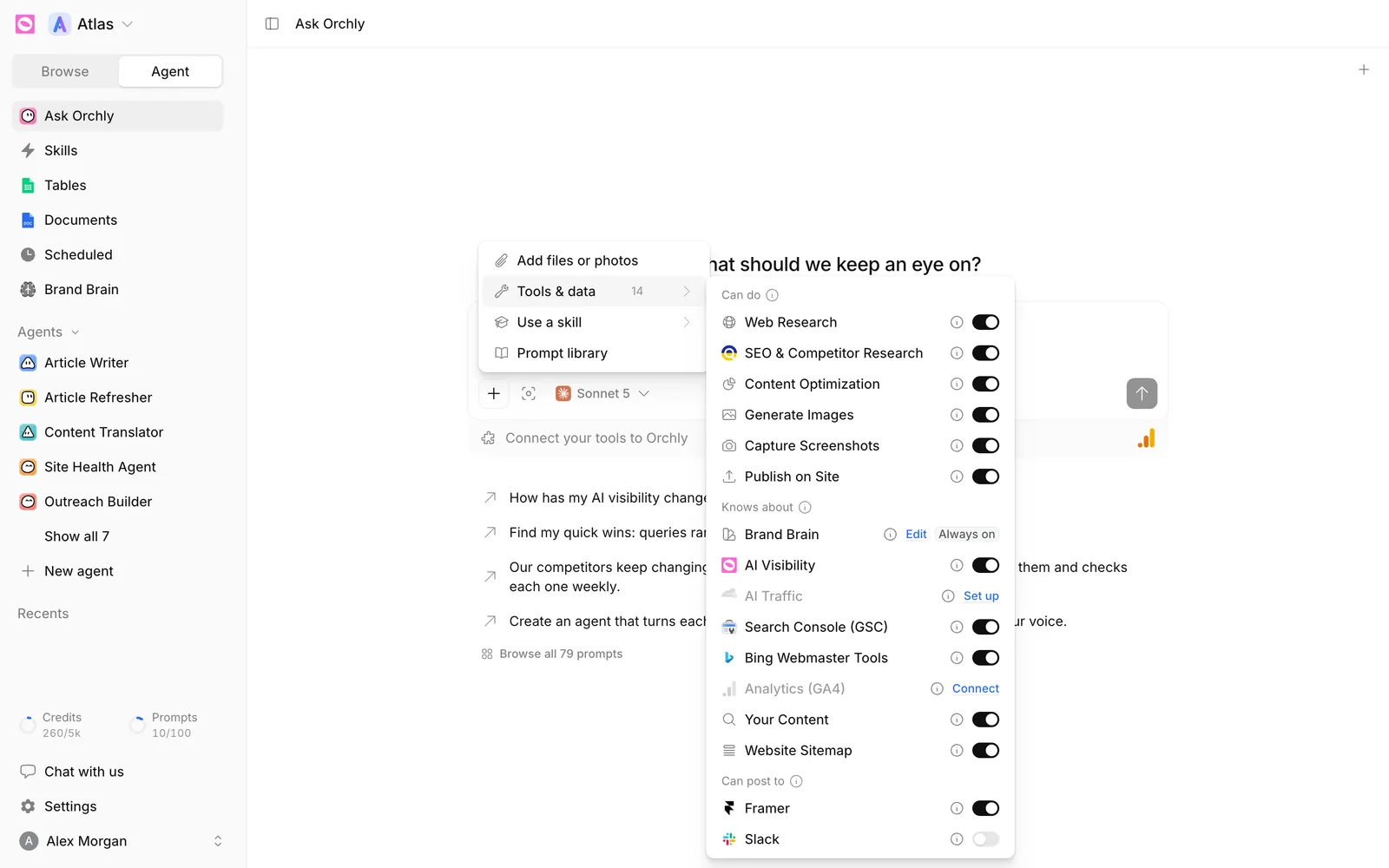Toggle AI Visibility switch

[x=985, y=565]
